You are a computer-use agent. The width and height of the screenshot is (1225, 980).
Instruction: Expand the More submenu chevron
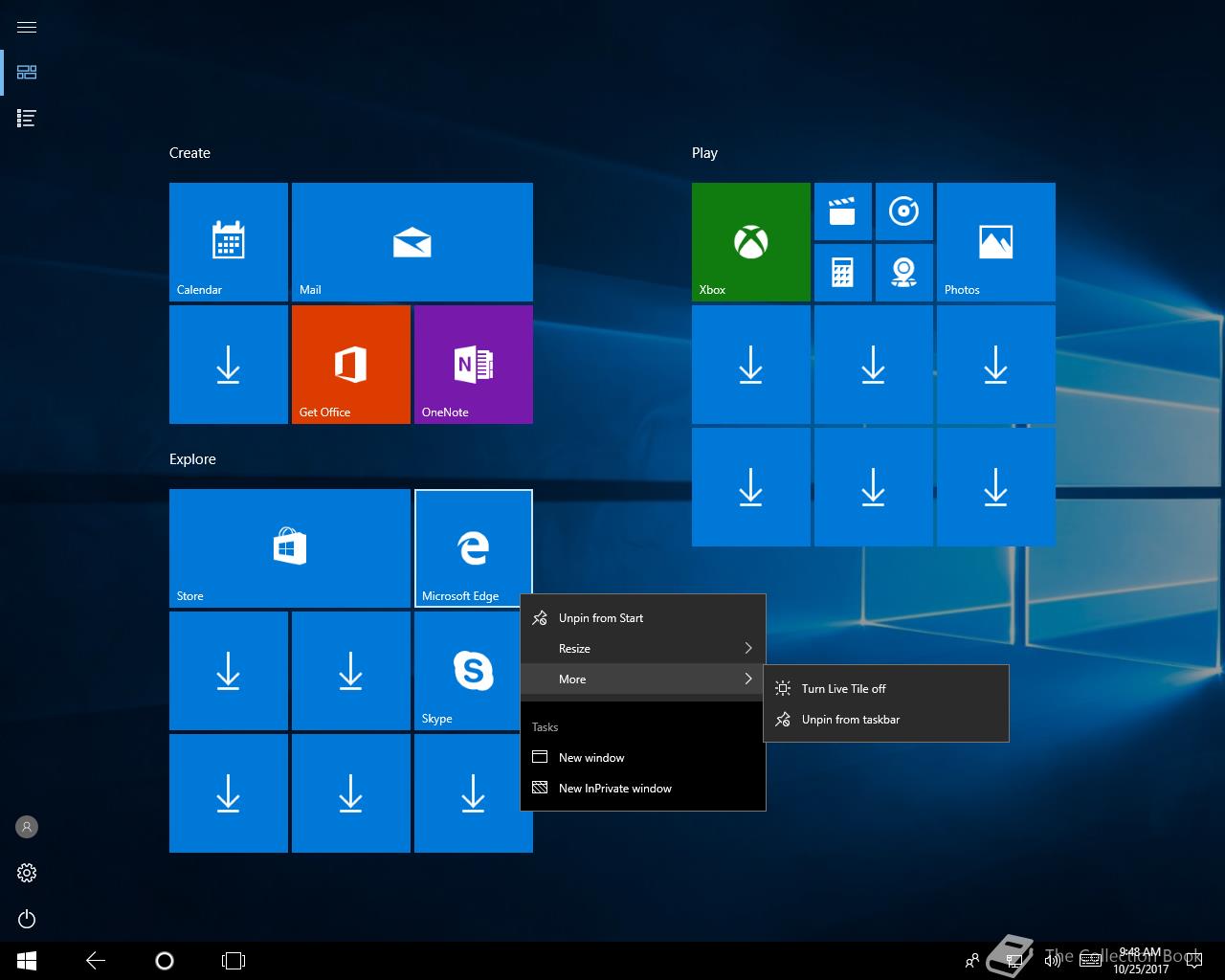click(748, 679)
